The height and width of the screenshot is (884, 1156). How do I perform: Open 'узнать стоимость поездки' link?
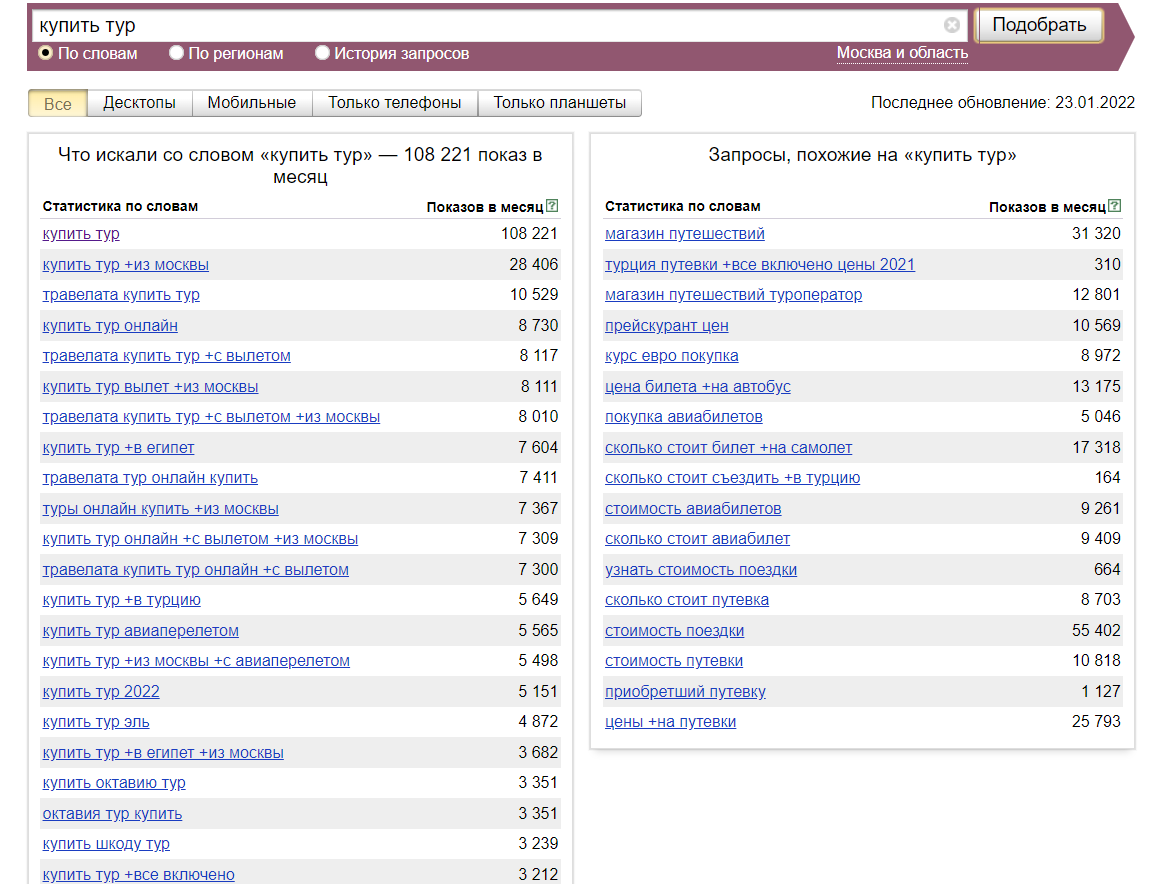pos(701,571)
